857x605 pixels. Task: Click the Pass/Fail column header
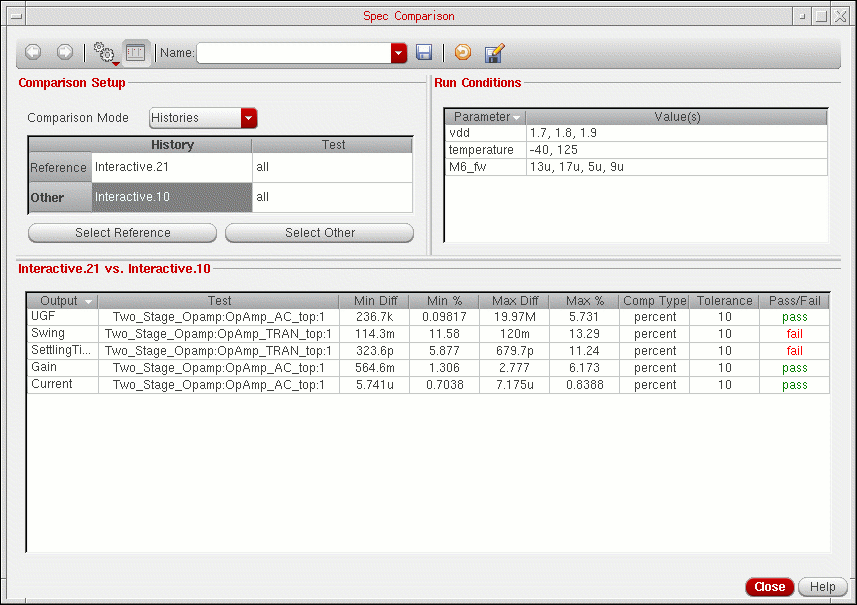(x=794, y=301)
